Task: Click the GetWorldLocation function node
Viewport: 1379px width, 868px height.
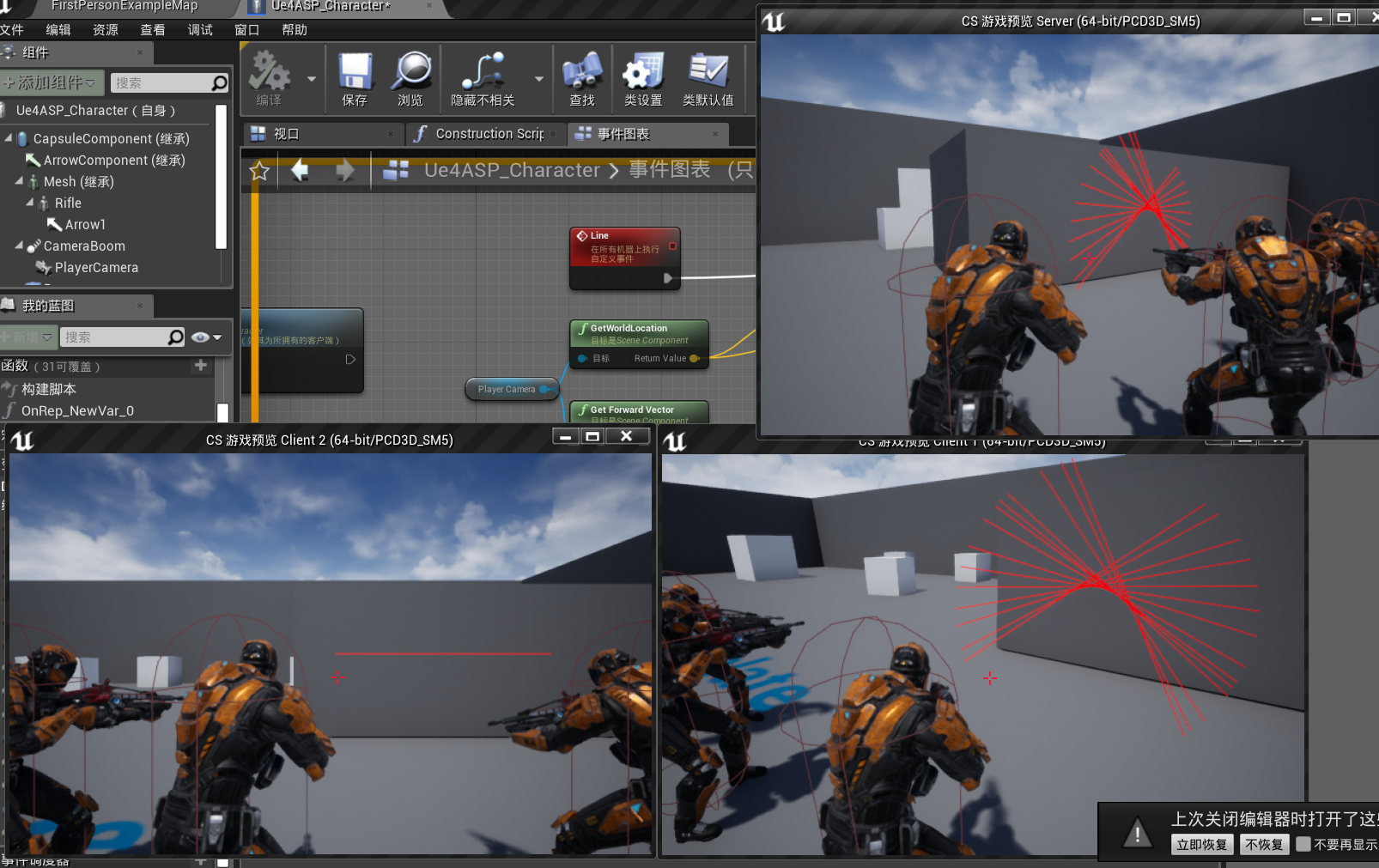Action: pos(640,343)
